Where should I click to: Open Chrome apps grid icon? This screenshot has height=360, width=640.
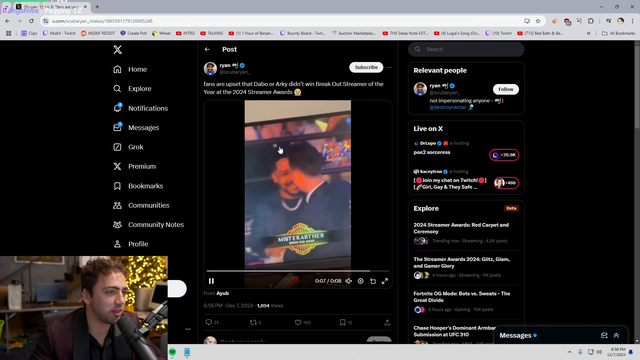9,33
